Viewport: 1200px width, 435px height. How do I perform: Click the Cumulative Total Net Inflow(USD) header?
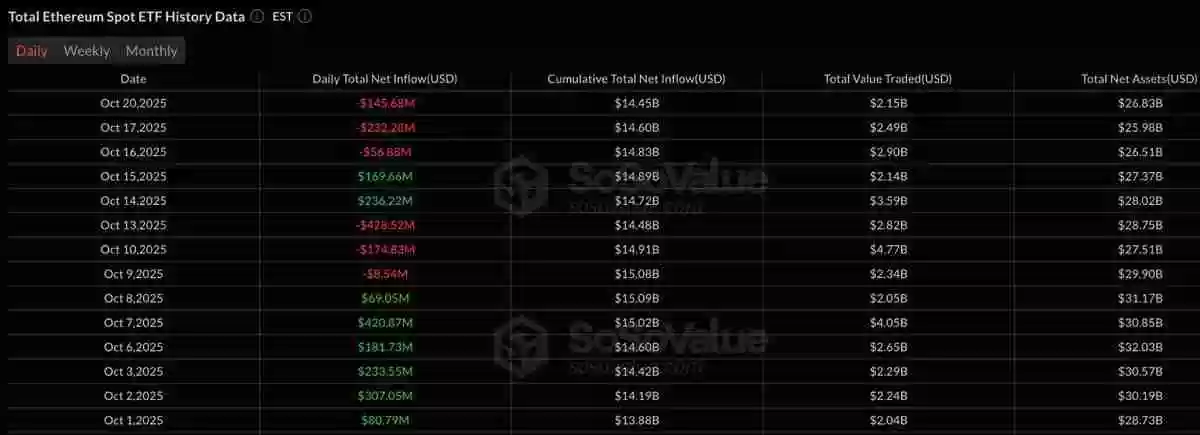pos(637,79)
